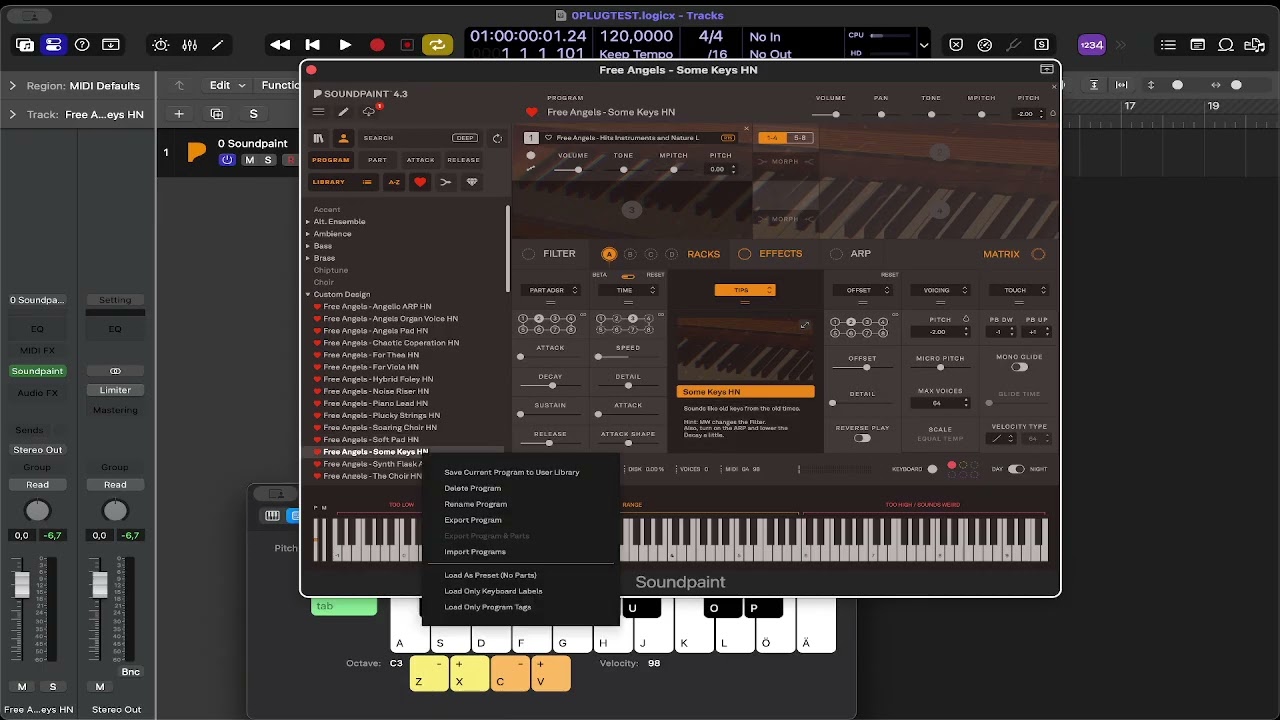Screen dimensions: 1280x720
Task: Choose Export Program from context menu
Action: pos(473,520)
